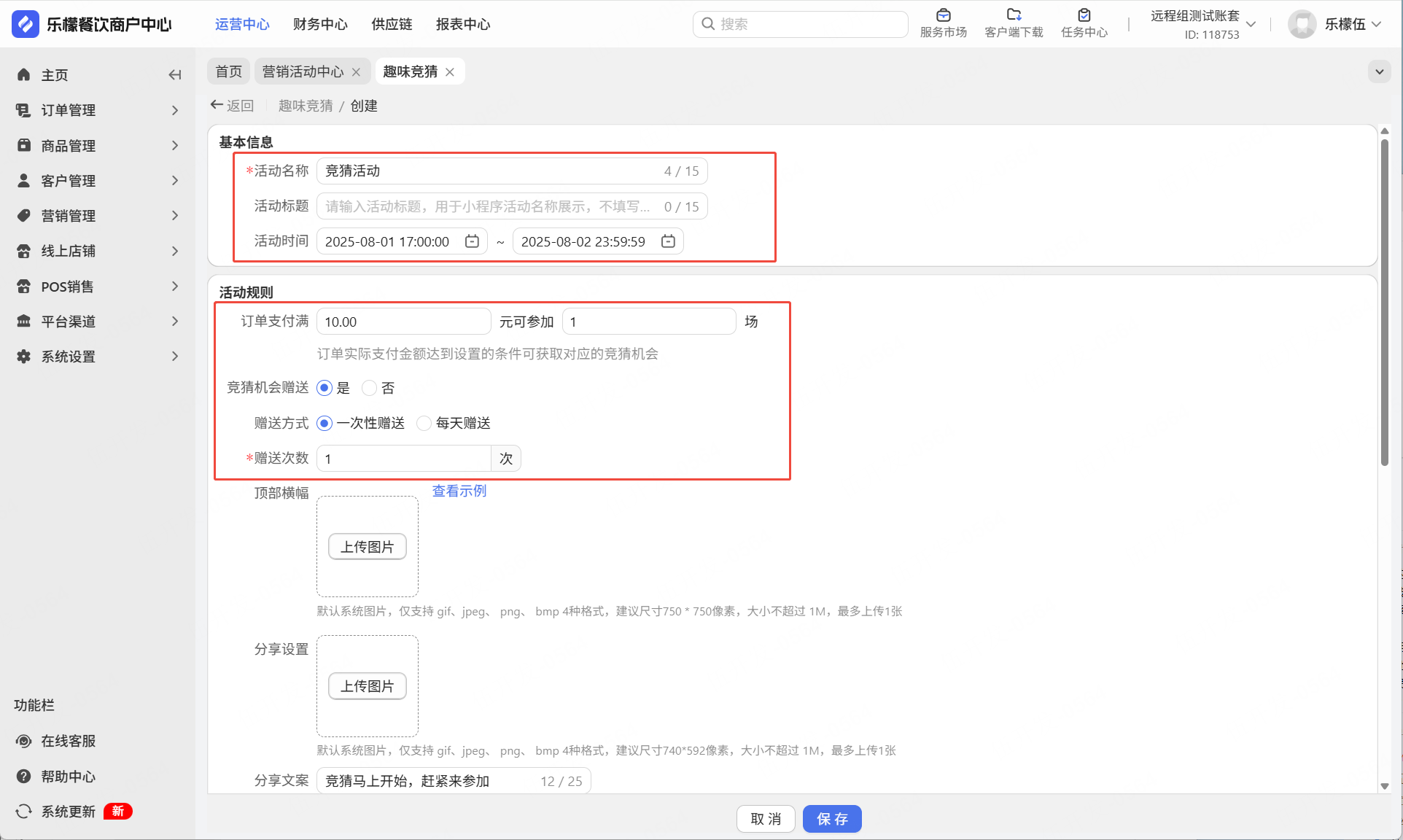Screen dimensions: 1403x840
Task: Click the 活动标题 input field
Action: 489,206
